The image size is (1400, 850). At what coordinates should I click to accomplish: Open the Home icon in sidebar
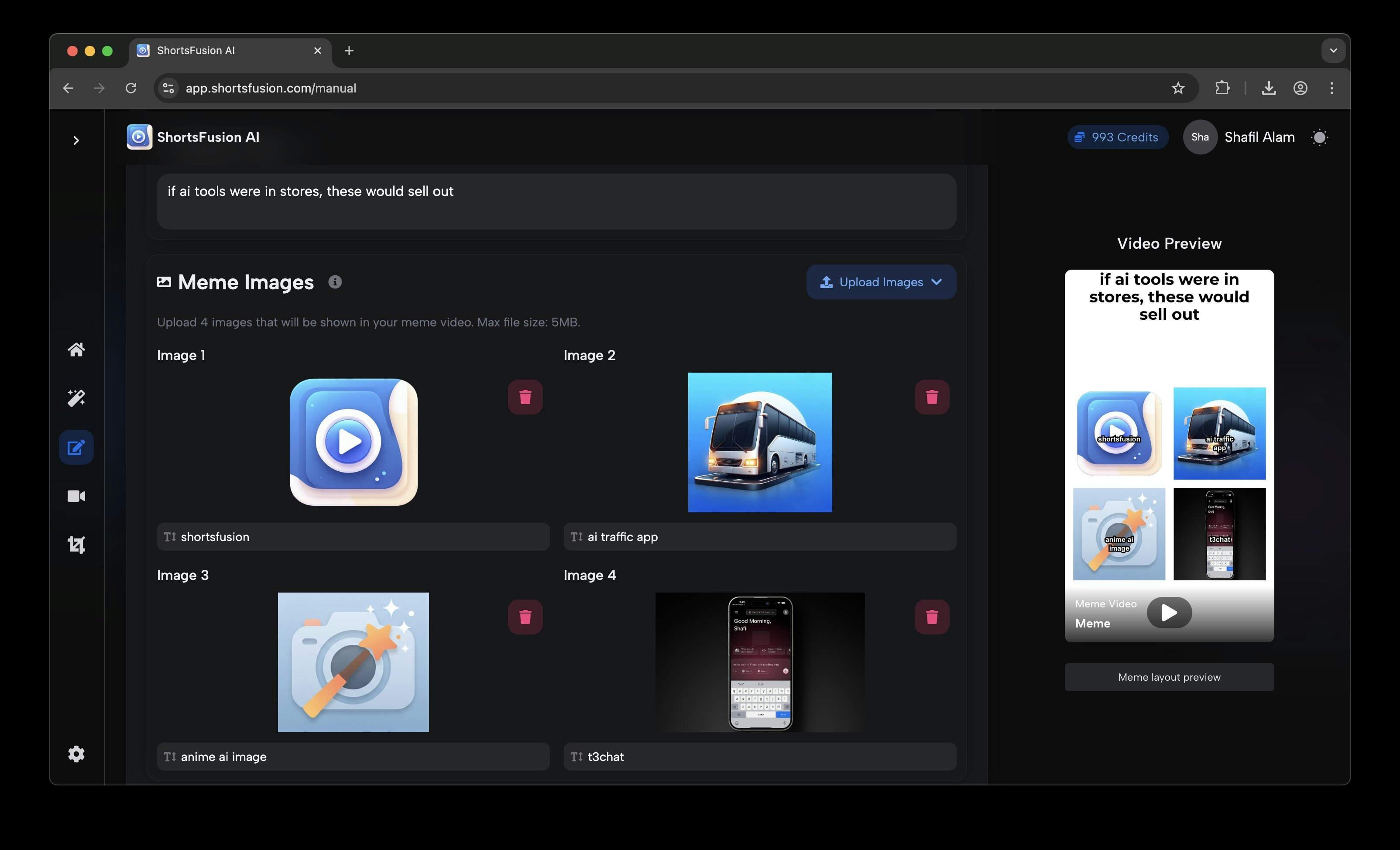[76, 350]
